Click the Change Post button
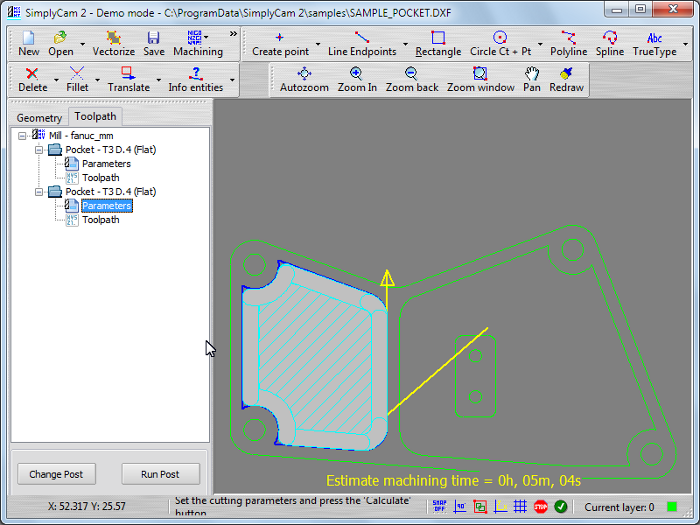Image resolution: width=700 pixels, height=525 pixels. [56, 474]
